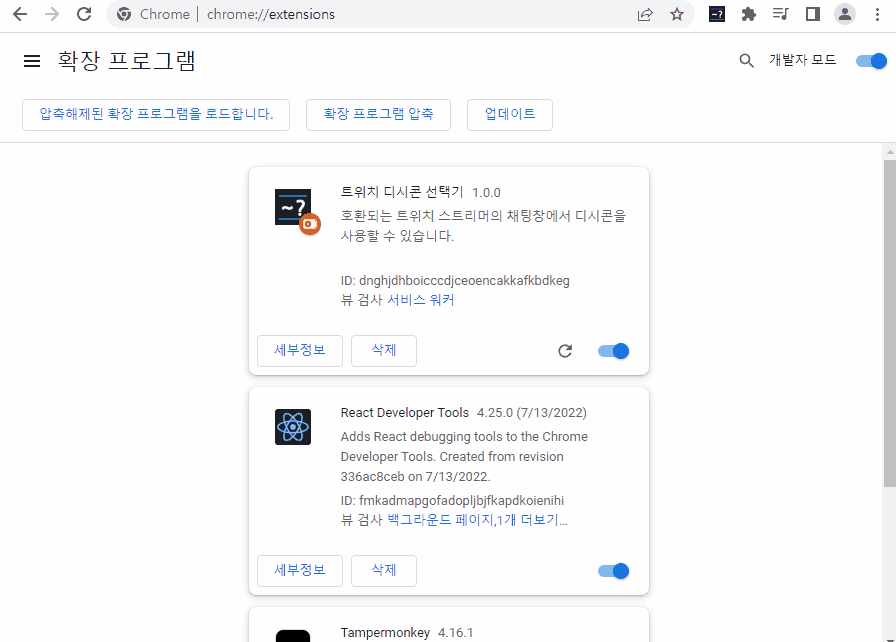896x642 pixels.
Task: Click the ID fmkadmapgofadopljbjfkapdkoienihi text
Action: click(x=452, y=500)
